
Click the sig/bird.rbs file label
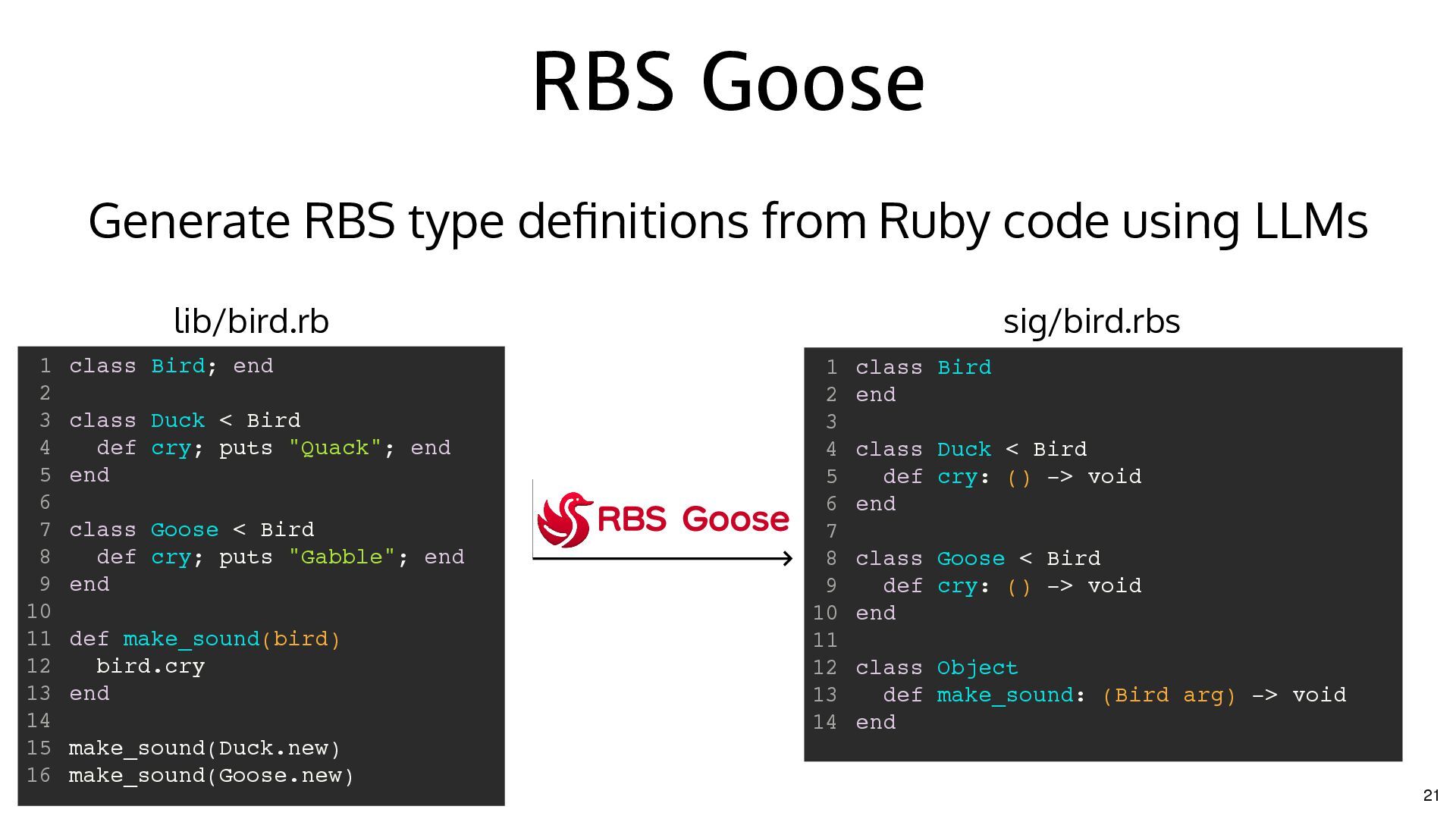point(1090,321)
